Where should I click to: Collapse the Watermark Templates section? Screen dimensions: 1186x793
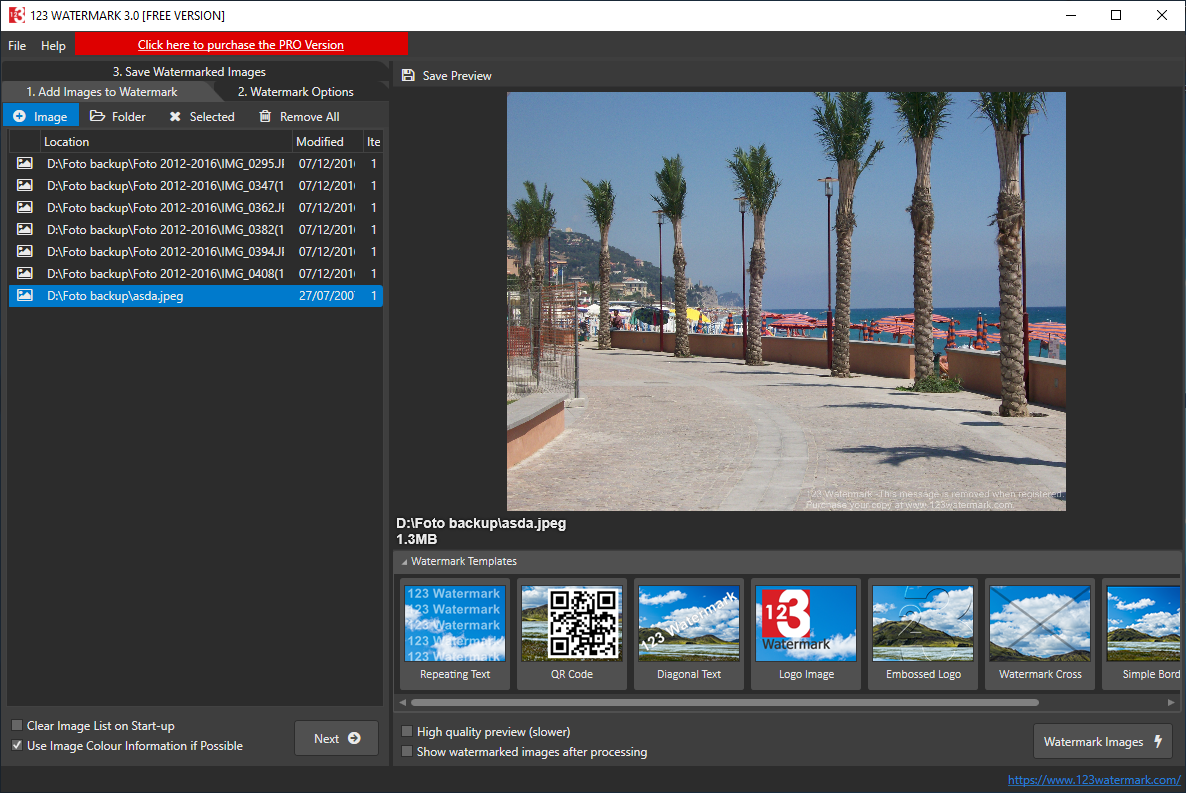pyautogui.click(x=404, y=562)
